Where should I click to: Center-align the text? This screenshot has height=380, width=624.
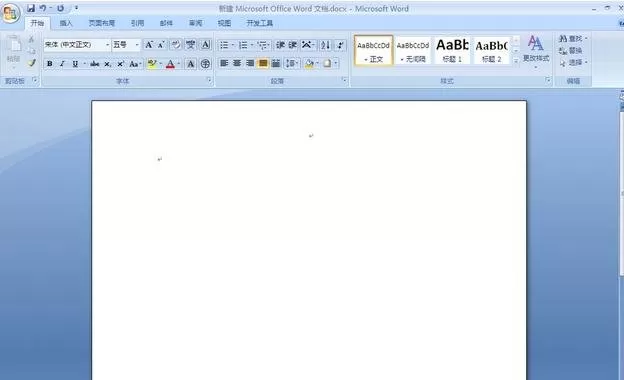click(x=237, y=63)
